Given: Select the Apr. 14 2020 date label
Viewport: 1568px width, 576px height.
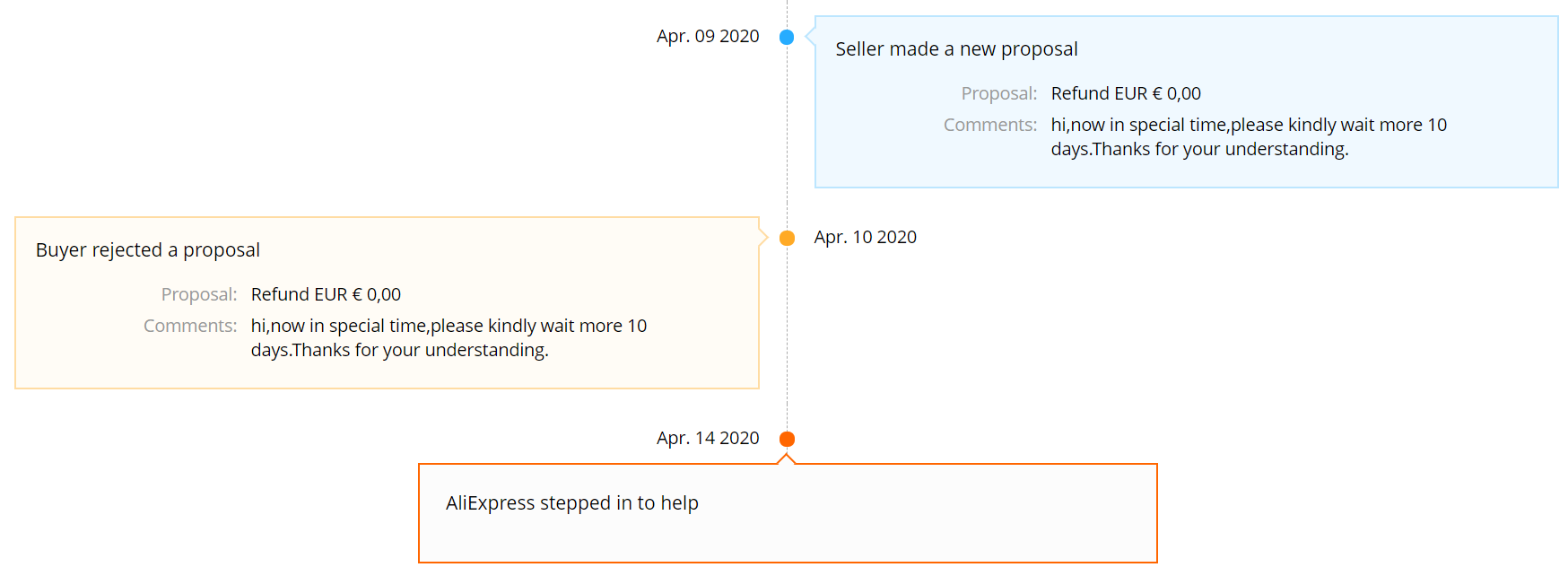Looking at the screenshot, I should point(708,438).
